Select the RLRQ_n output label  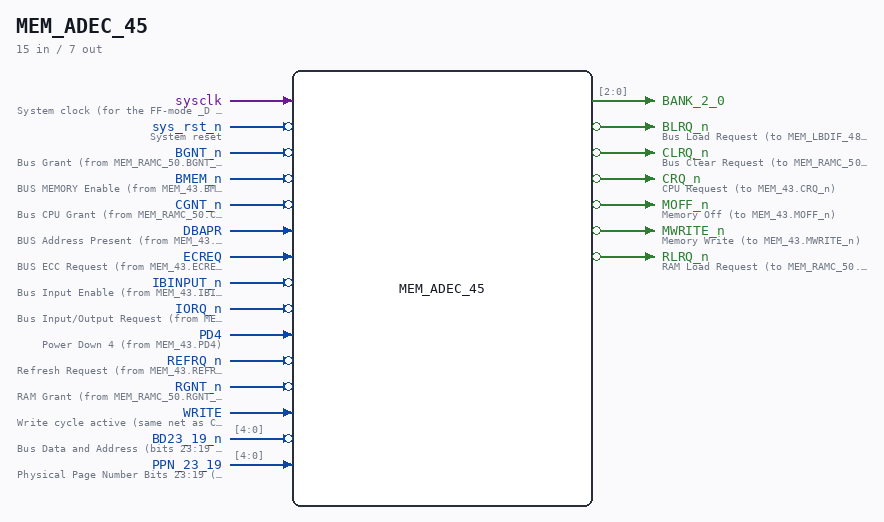pyautogui.click(x=685, y=256)
